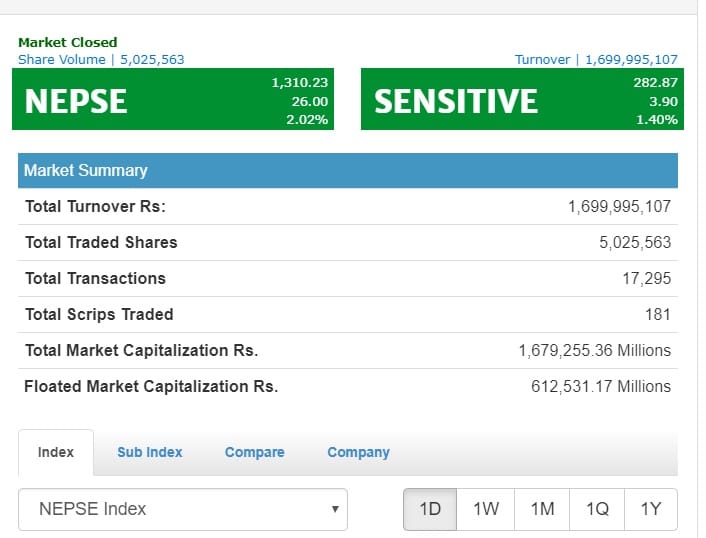
Task: Click the Total Transactions row
Action: coord(348,278)
